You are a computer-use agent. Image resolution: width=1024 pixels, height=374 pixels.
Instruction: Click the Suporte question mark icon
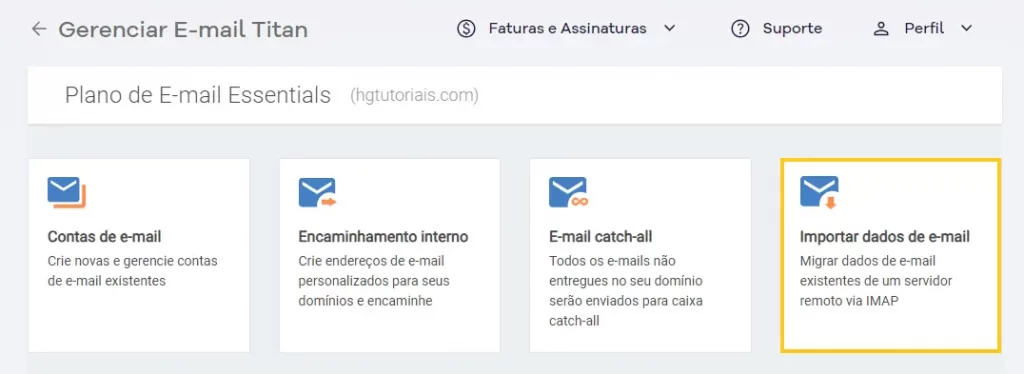[740, 29]
